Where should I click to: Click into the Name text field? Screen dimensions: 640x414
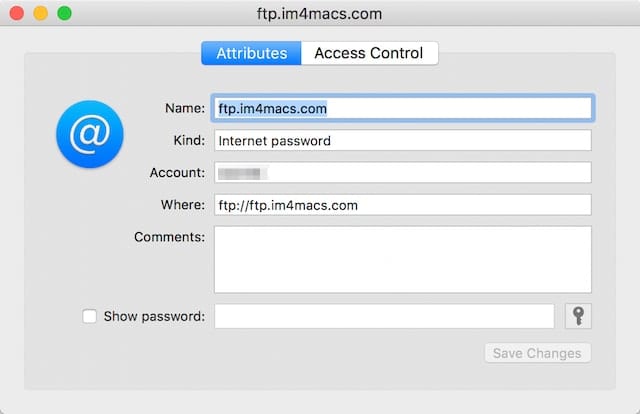(403, 108)
